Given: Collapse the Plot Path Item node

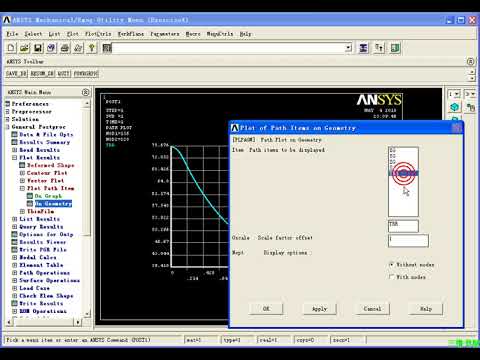Looking at the screenshot, I should tap(22, 188).
